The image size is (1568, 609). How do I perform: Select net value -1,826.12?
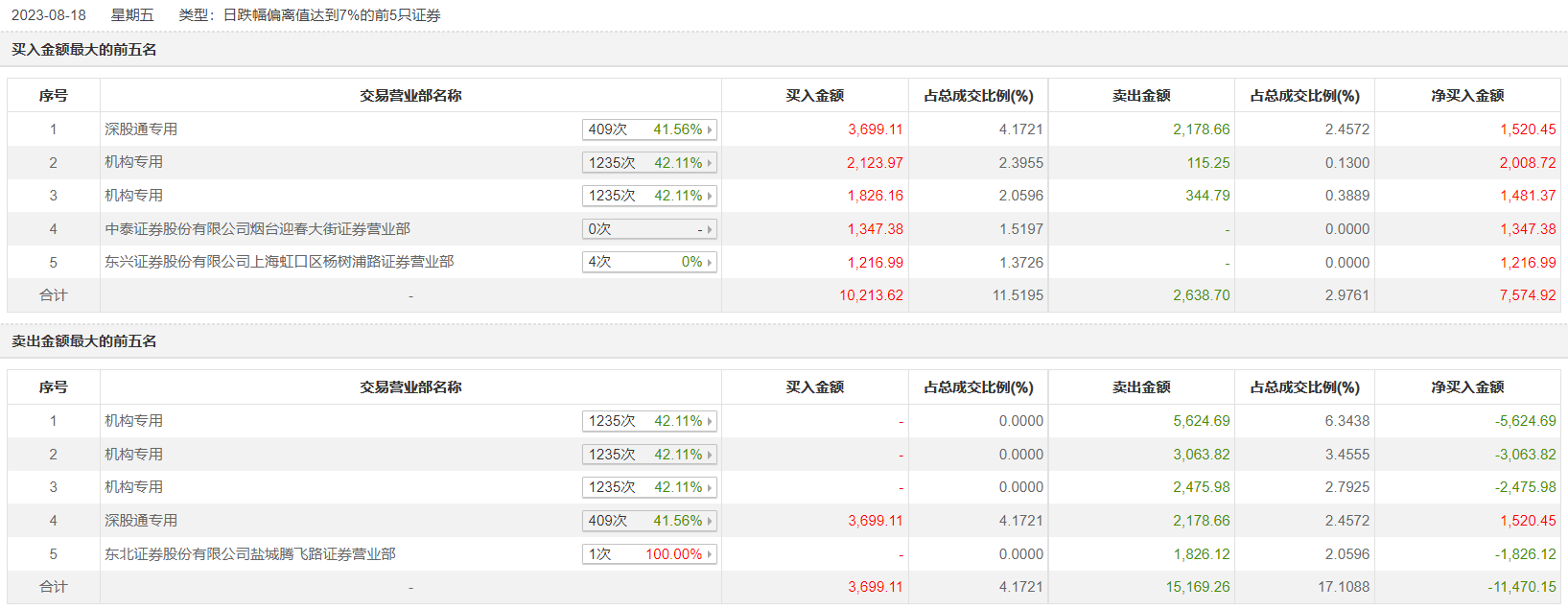[x=1525, y=554]
